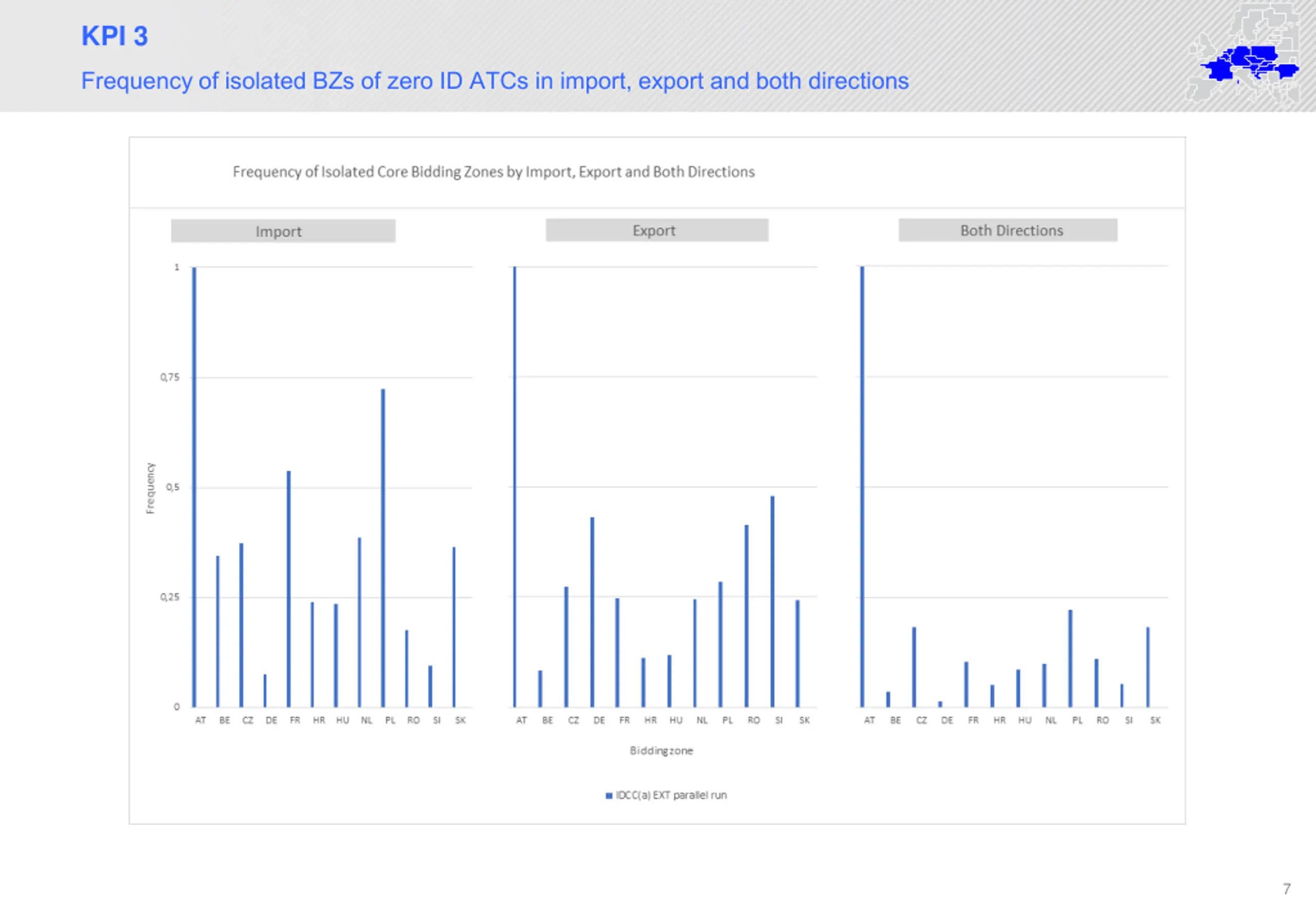This screenshot has height=911, width=1316.
Task: Click the PL bar in Import chart
Action: point(383,548)
